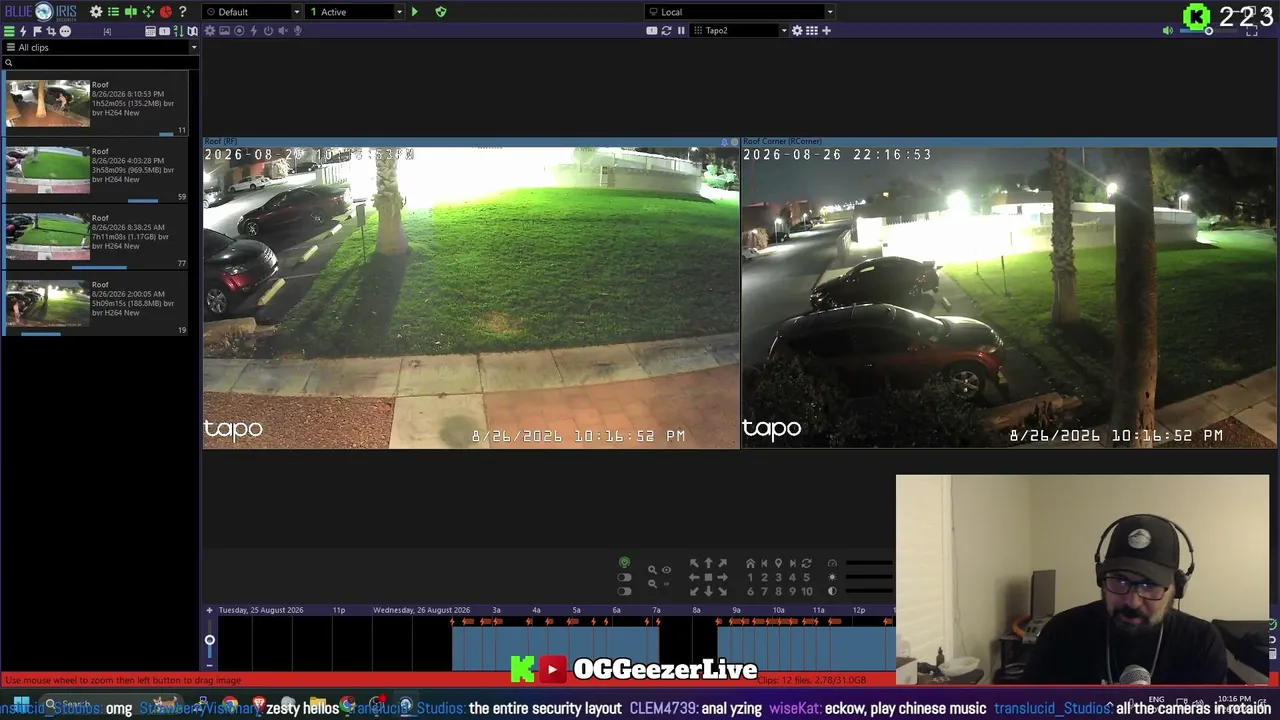Toggle the eye icon in the PTZ panel

click(x=666, y=570)
